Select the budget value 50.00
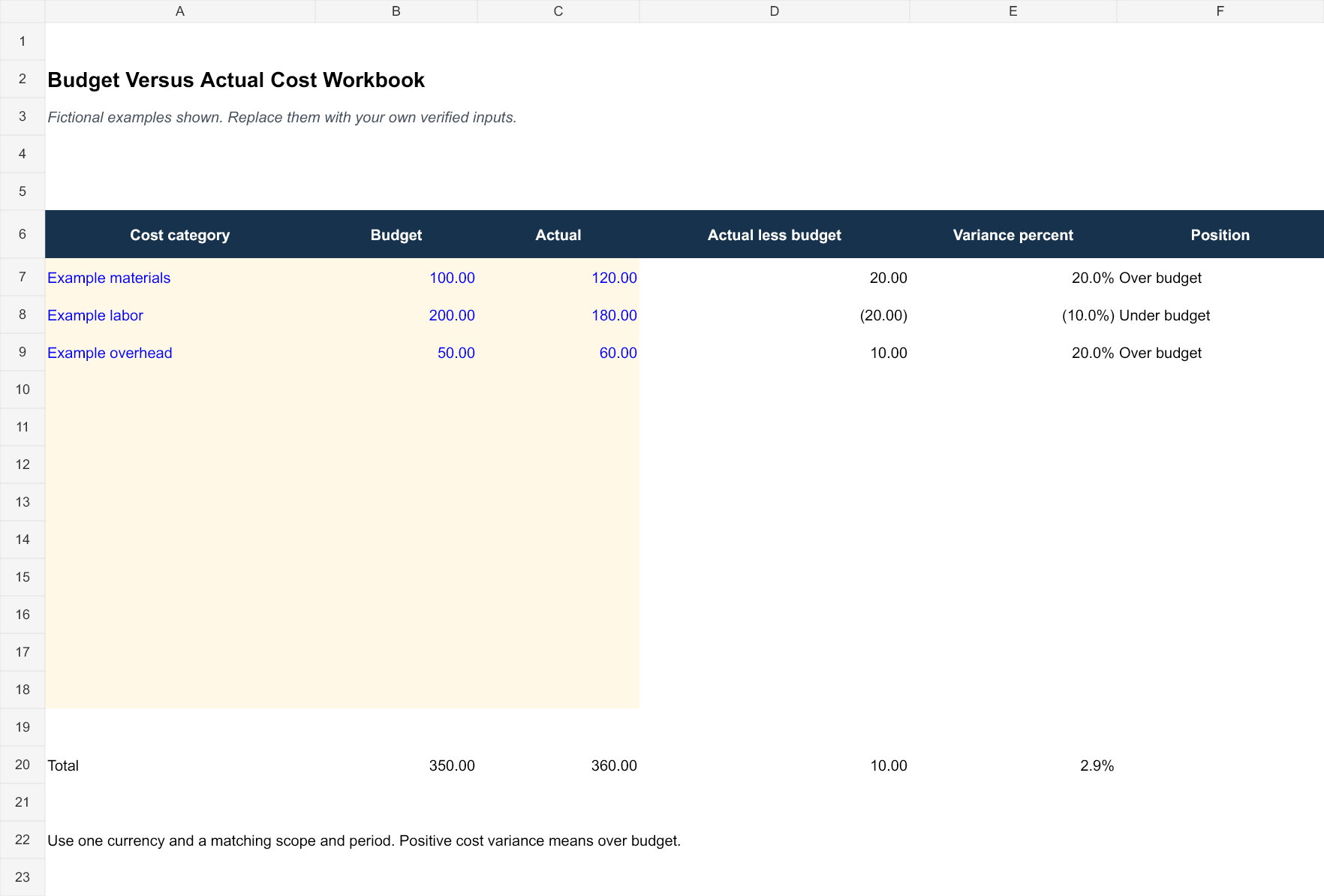The width and height of the screenshot is (1324, 896). 396,352
